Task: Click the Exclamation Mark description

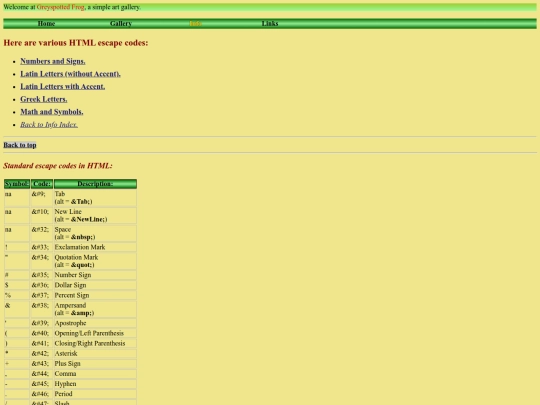Action: pos(95,247)
